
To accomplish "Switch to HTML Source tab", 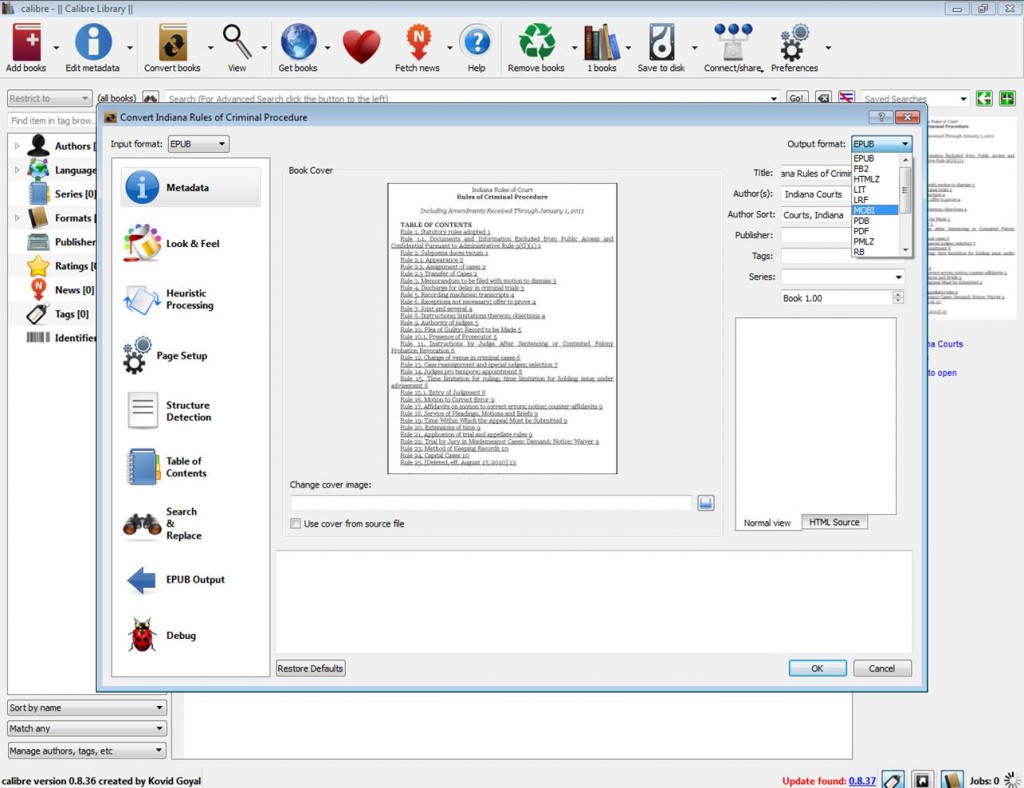I will coord(834,522).
